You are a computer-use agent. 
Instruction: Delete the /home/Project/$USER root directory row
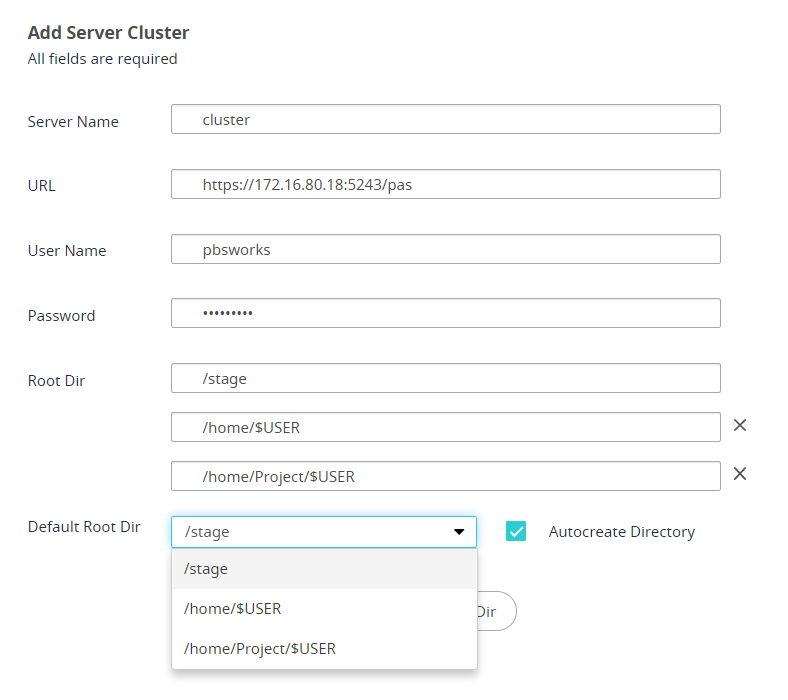point(740,474)
